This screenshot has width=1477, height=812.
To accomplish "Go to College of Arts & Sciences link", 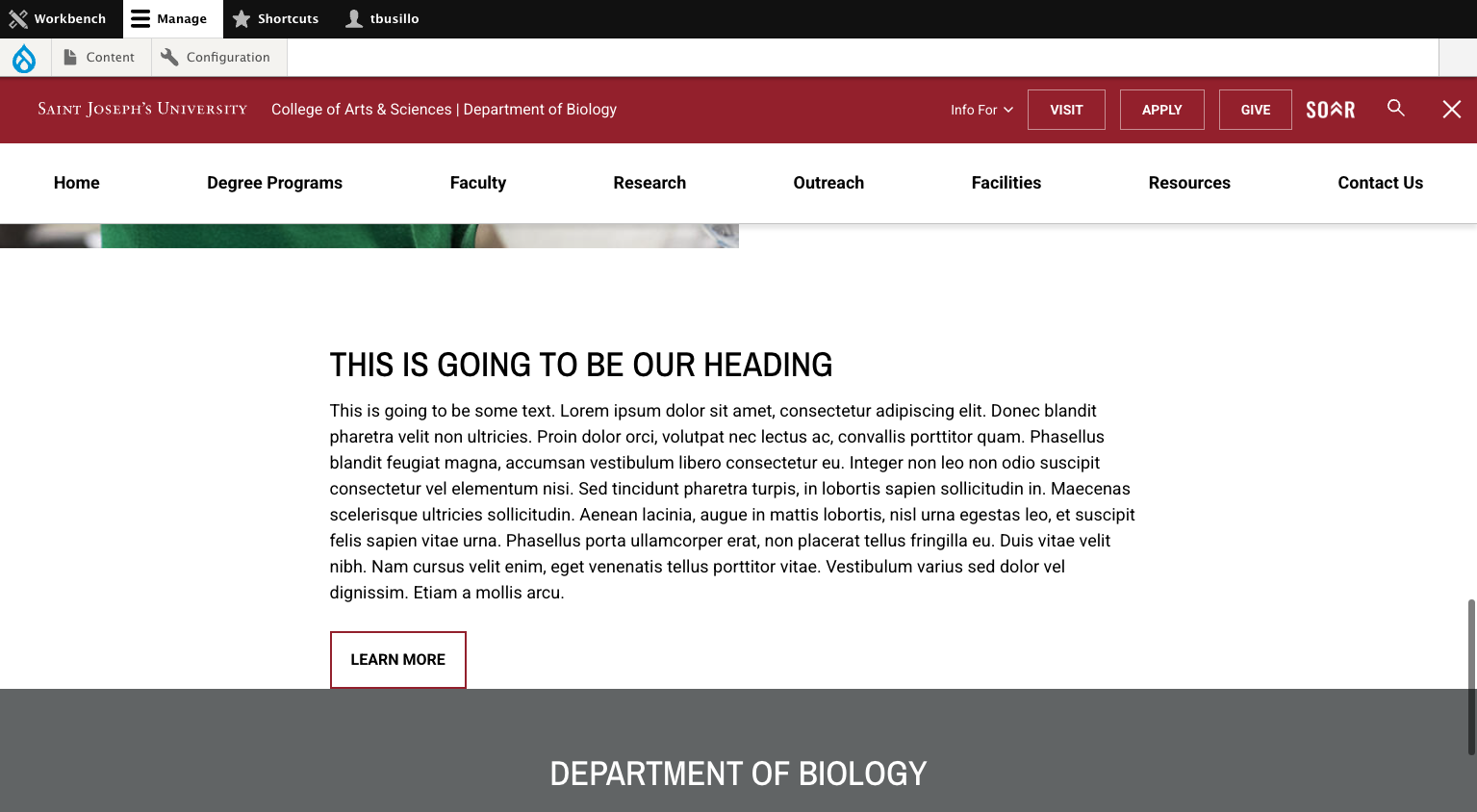I will (x=361, y=110).
